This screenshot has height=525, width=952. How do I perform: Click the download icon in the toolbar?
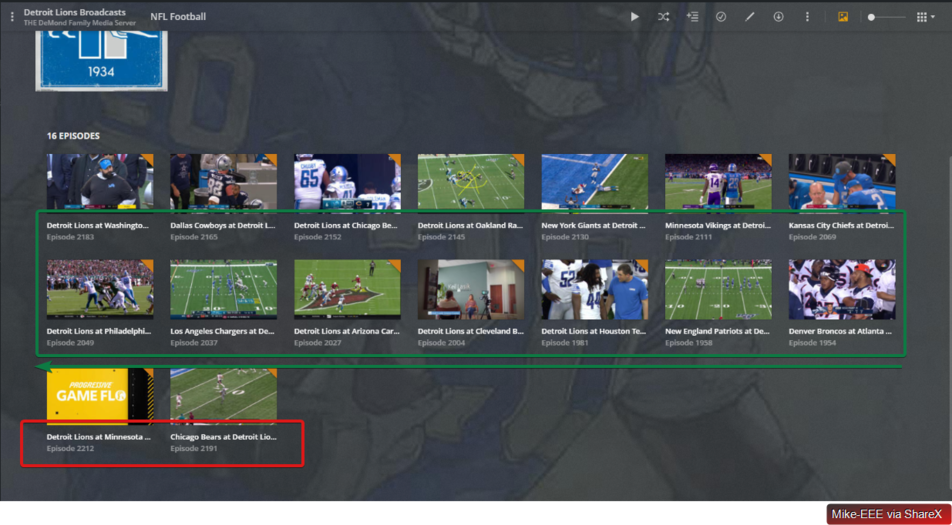tap(778, 17)
